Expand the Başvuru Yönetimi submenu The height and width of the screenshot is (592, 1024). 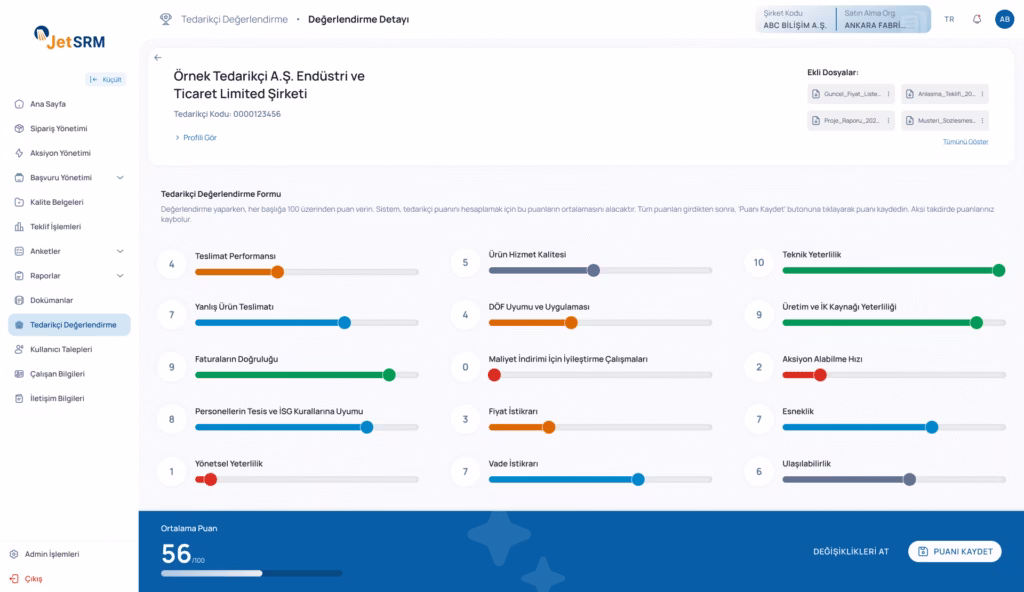pyautogui.click(x=120, y=178)
